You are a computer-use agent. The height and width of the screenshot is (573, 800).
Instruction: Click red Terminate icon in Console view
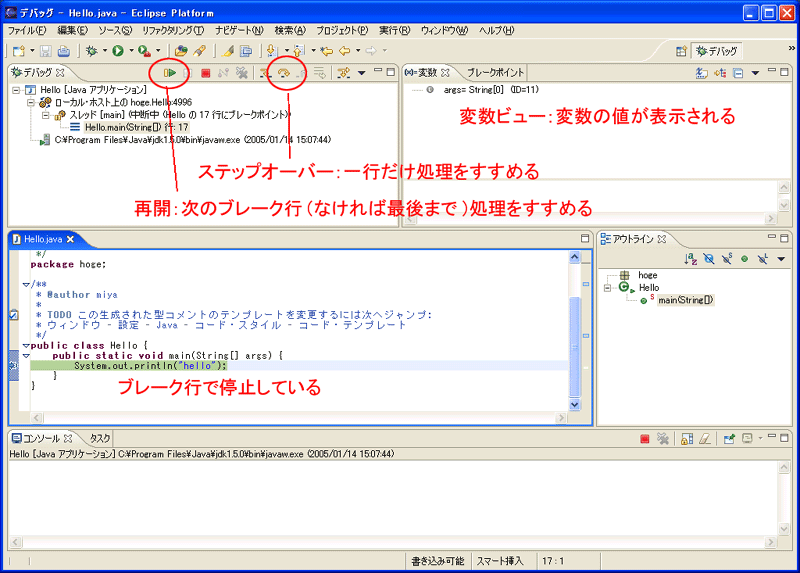pos(644,438)
